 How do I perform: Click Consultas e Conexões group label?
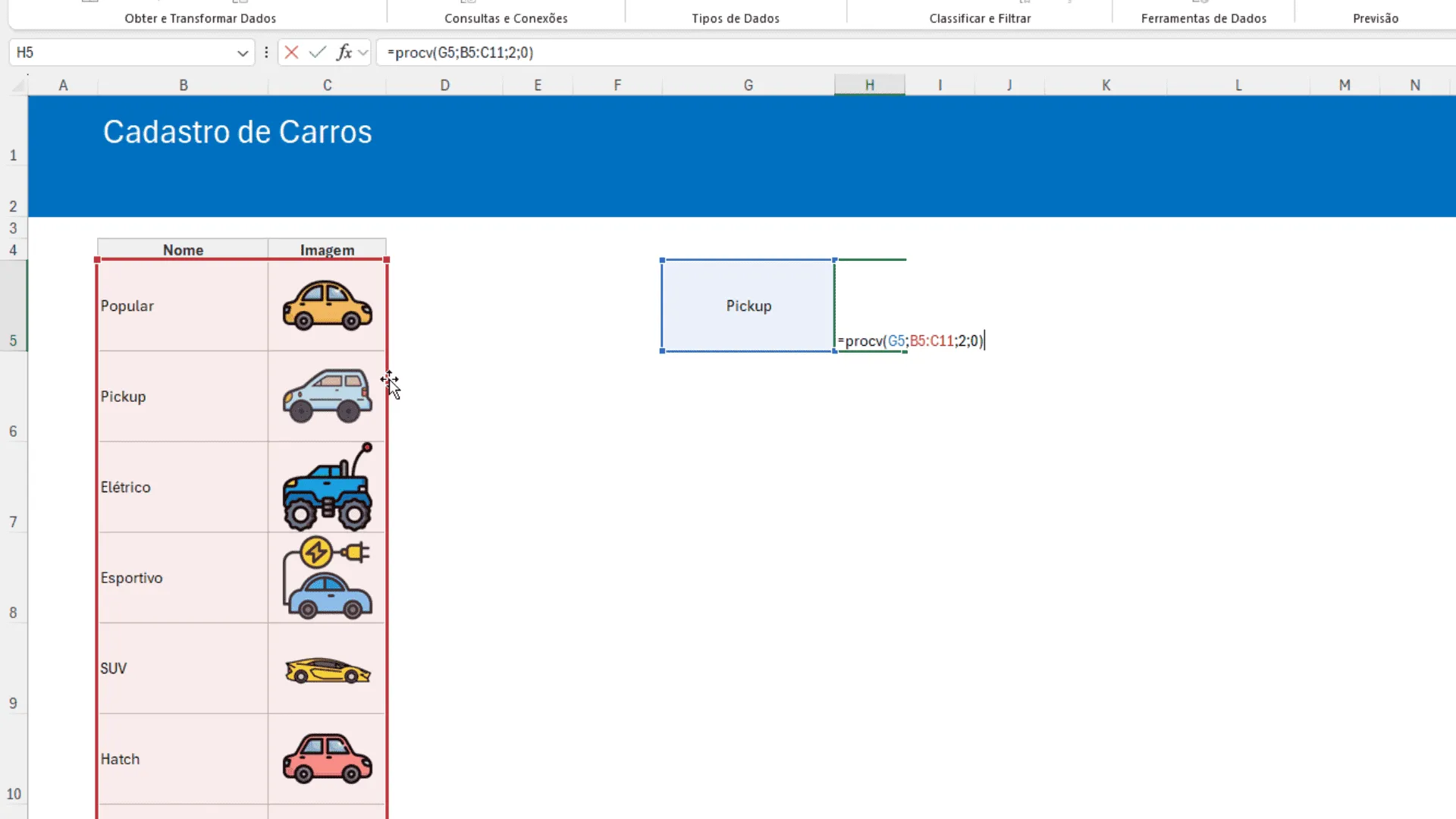point(506,18)
